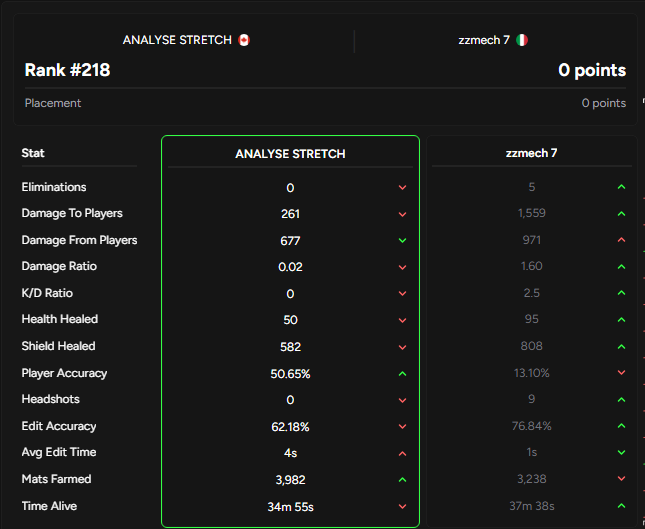This screenshot has height=529, width=645.
Task: Click the 677 Damage From Players value
Action: (x=290, y=241)
